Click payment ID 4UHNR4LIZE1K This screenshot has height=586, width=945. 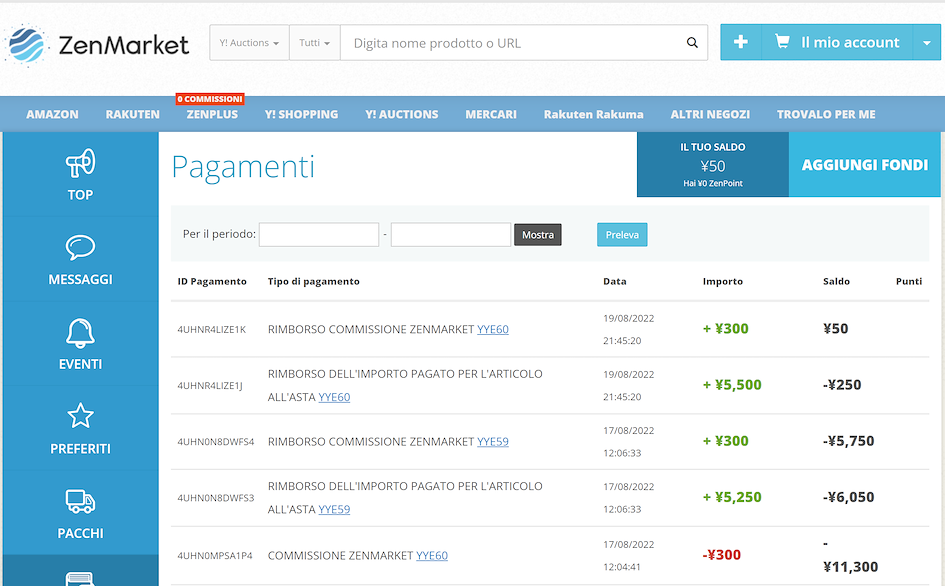[212, 330]
